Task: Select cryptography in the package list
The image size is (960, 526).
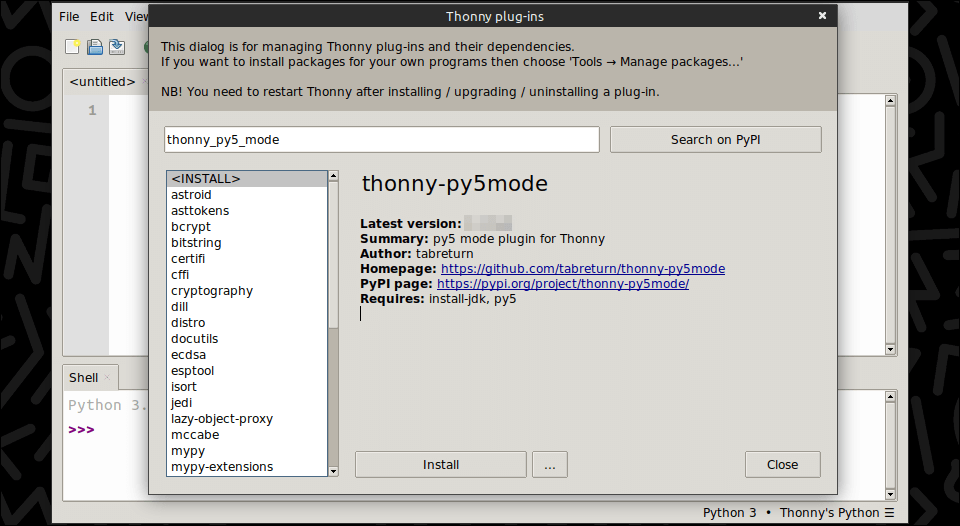Action: [247, 291]
